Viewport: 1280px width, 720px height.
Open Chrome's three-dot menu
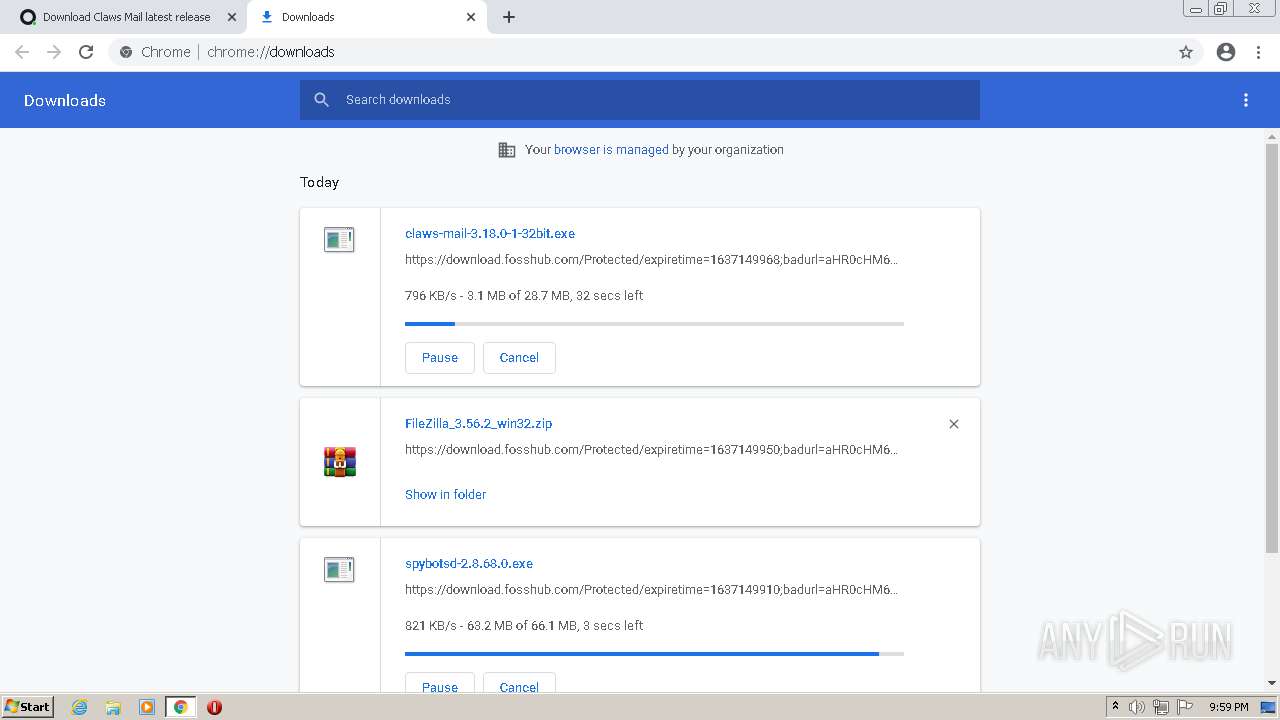click(1259, 52)
